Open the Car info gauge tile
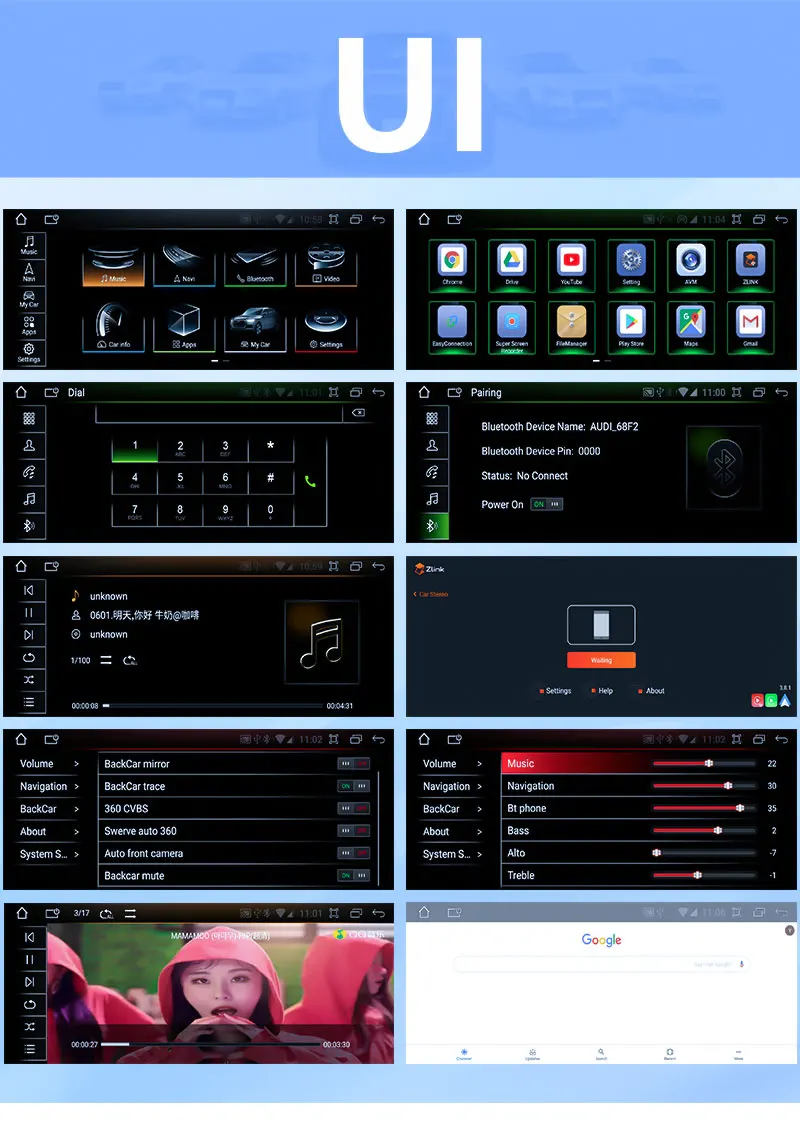This screenshot has width=800, height=1125. click(113, 329)
